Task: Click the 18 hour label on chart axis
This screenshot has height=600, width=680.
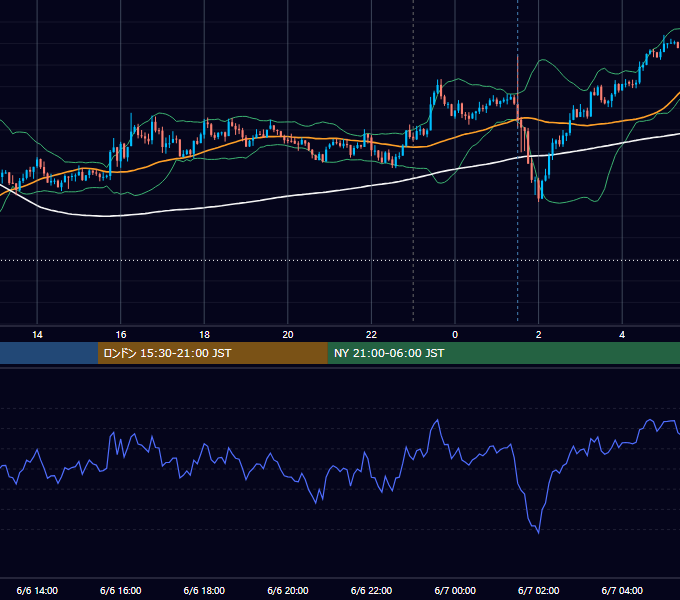Action: point(204,335)
